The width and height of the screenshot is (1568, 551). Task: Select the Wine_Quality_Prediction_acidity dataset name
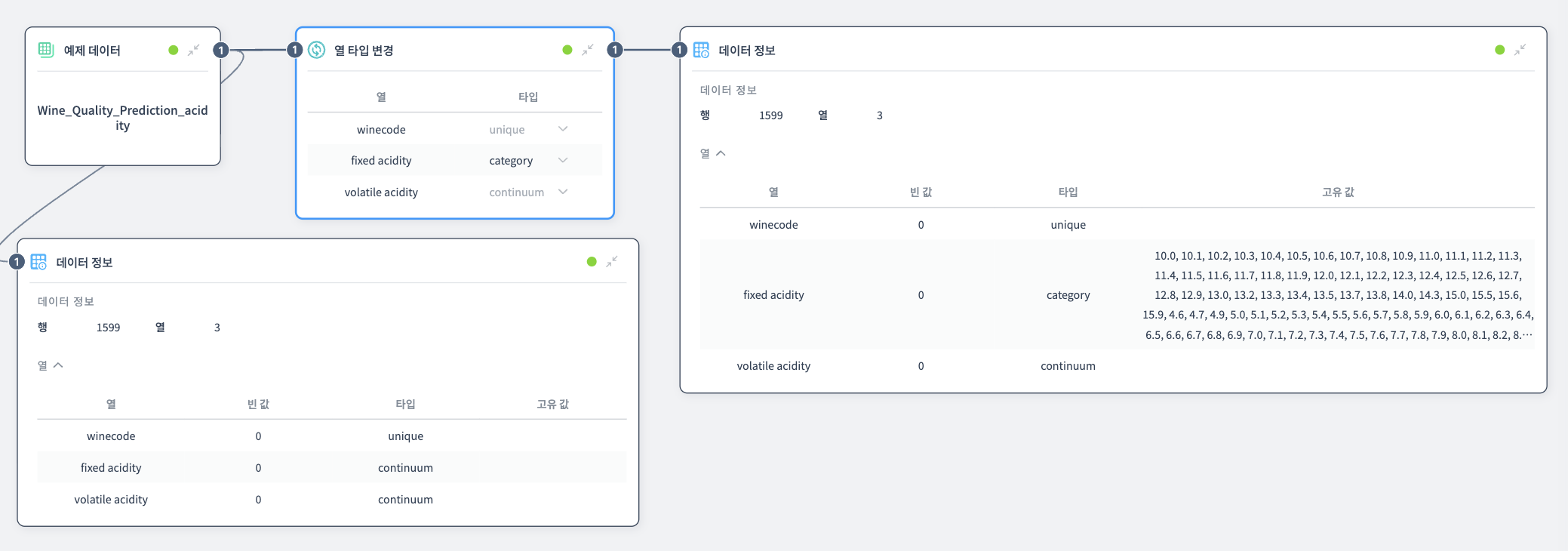(122, 118)
